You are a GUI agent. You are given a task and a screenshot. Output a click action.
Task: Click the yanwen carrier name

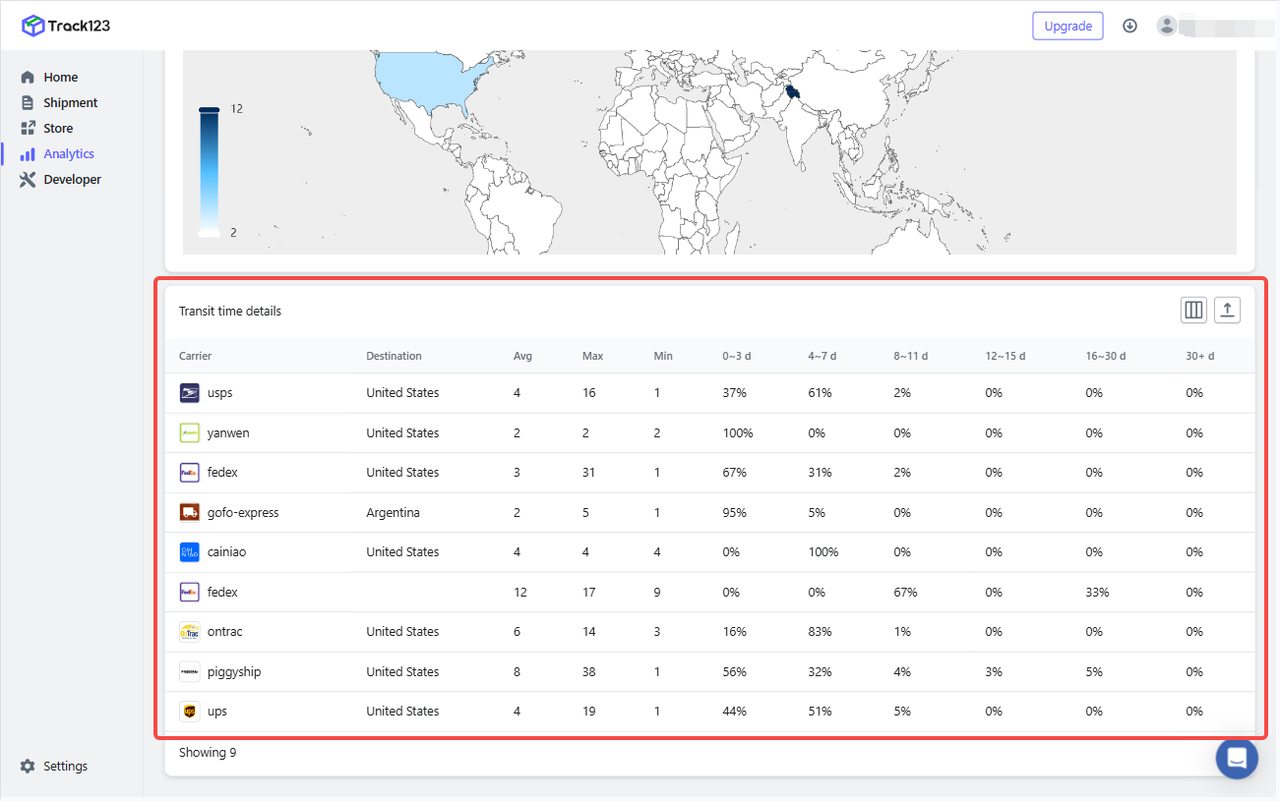pyautogui.click(x=228, y=433)
